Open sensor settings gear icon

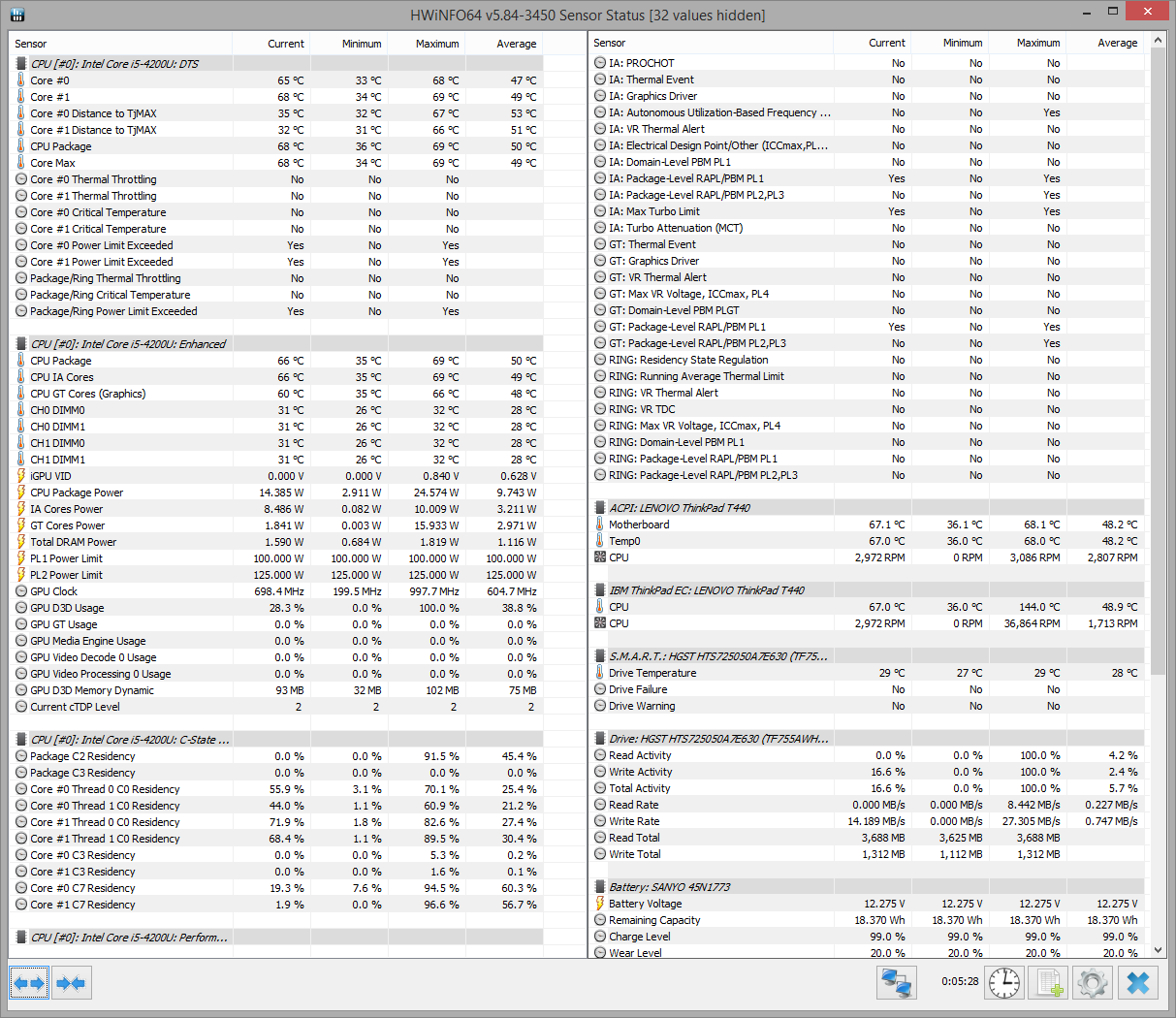point(1093,983)
